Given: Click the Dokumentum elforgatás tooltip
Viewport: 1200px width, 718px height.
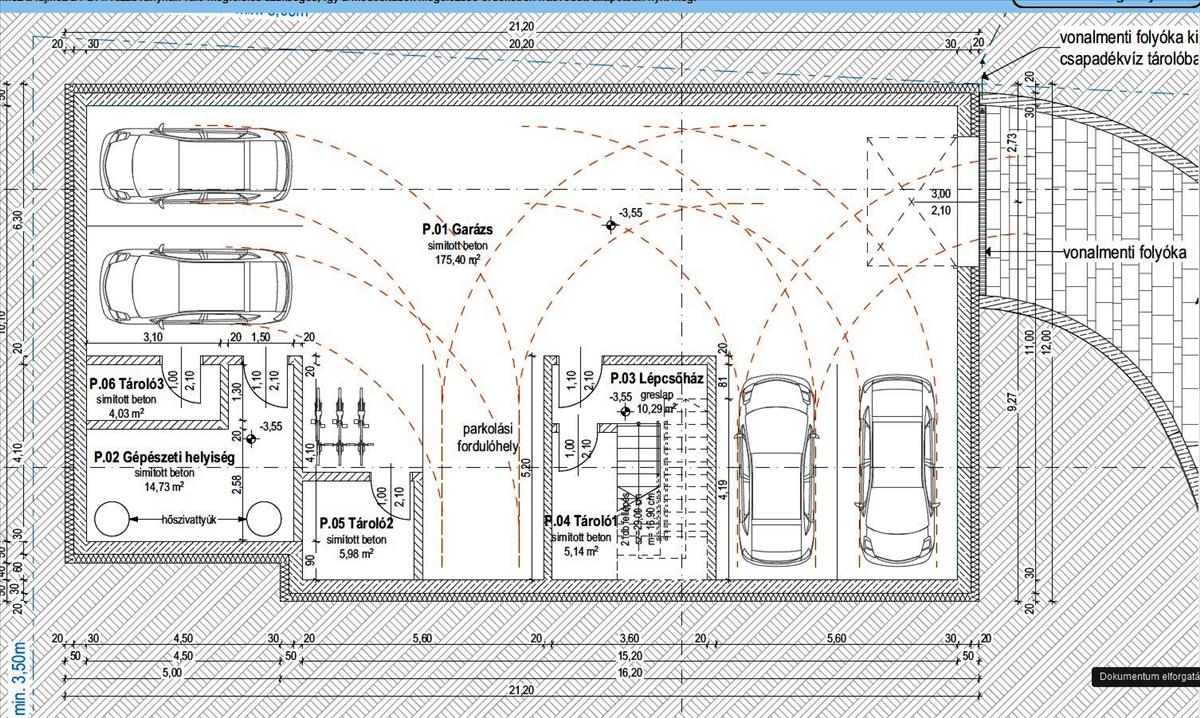Looking at the screenshot, I should [1147, 677].
